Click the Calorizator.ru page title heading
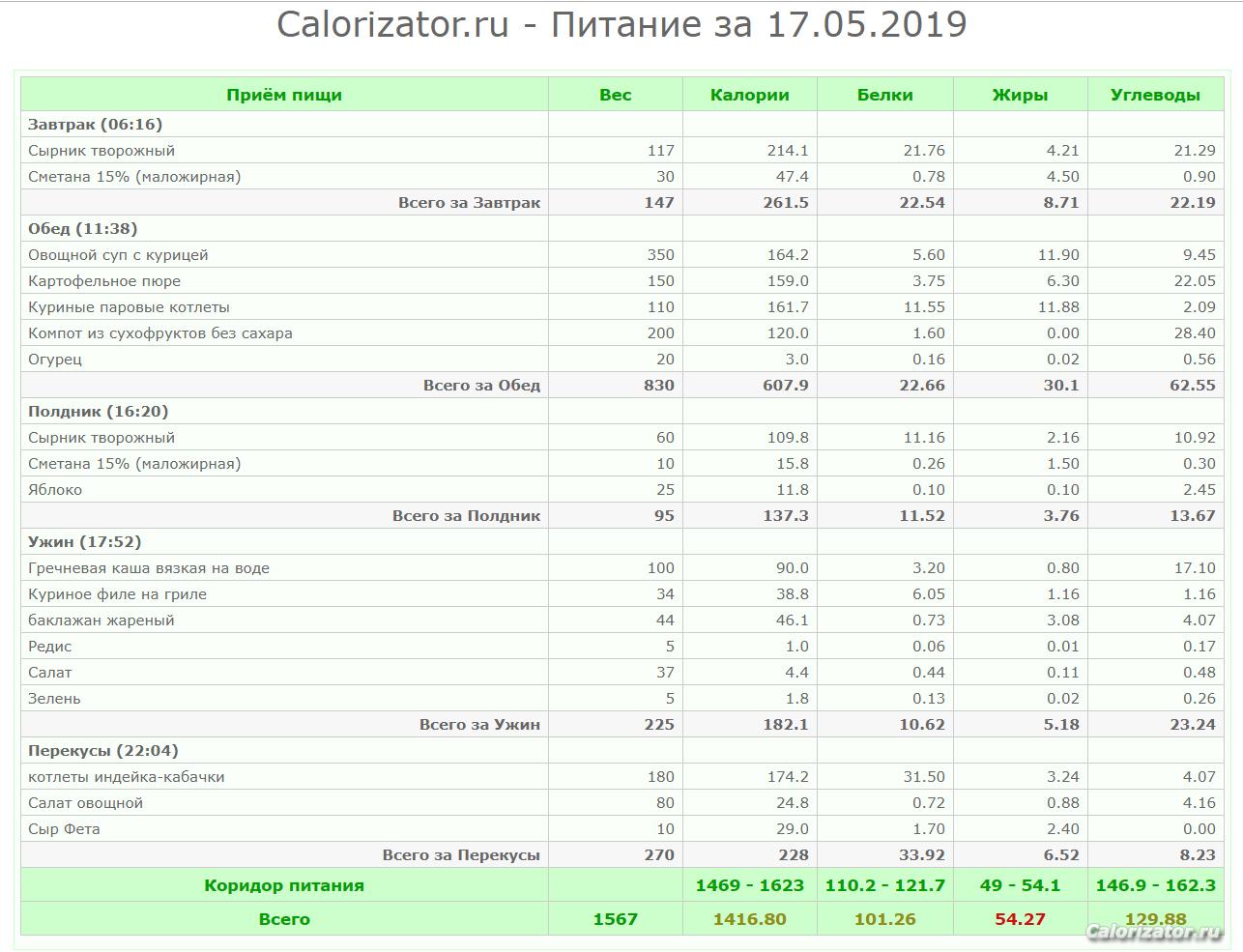This screenshot has height=952, width=1243. 621,24
